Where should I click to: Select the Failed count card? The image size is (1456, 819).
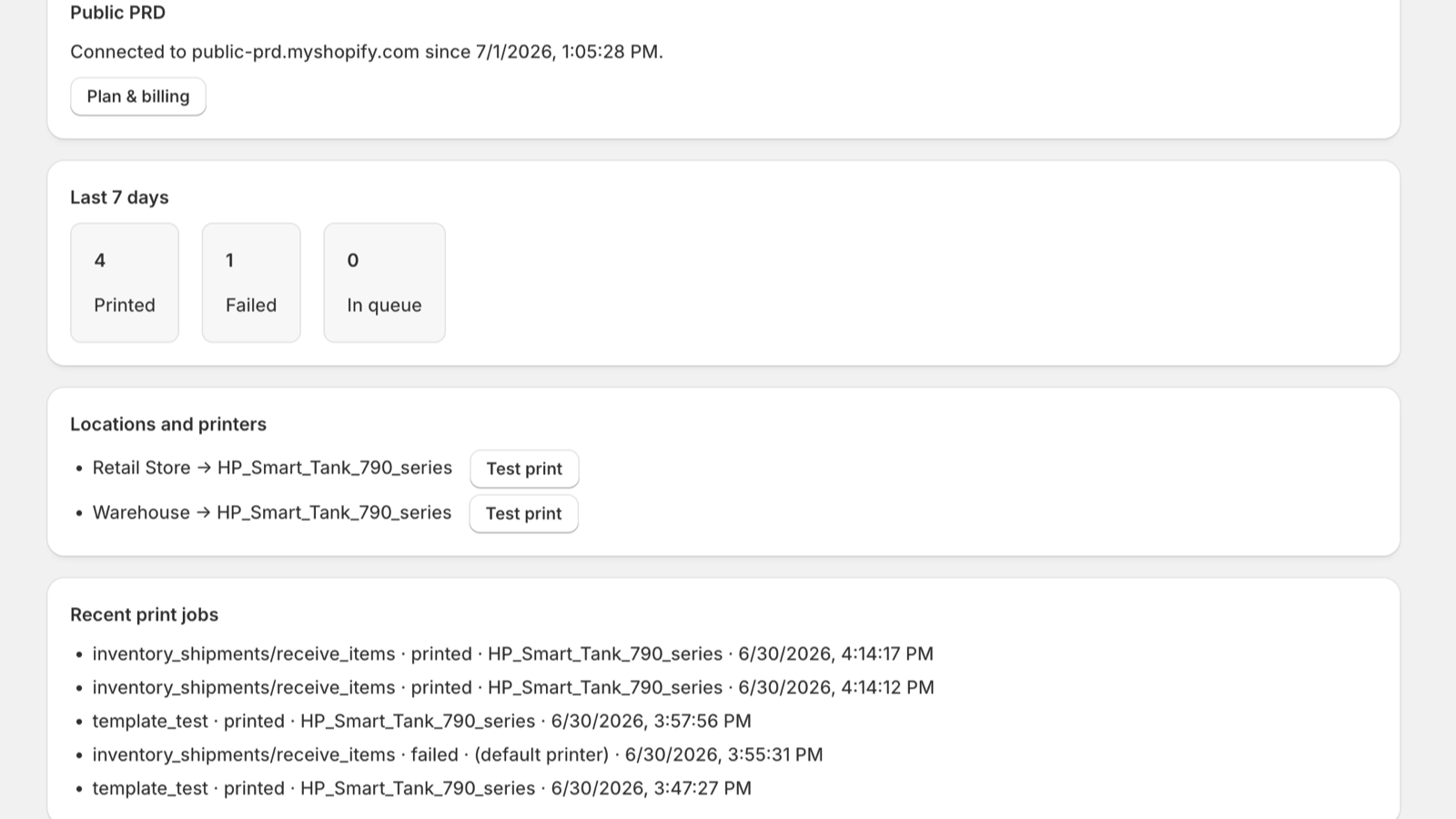(x=251, y=283)
